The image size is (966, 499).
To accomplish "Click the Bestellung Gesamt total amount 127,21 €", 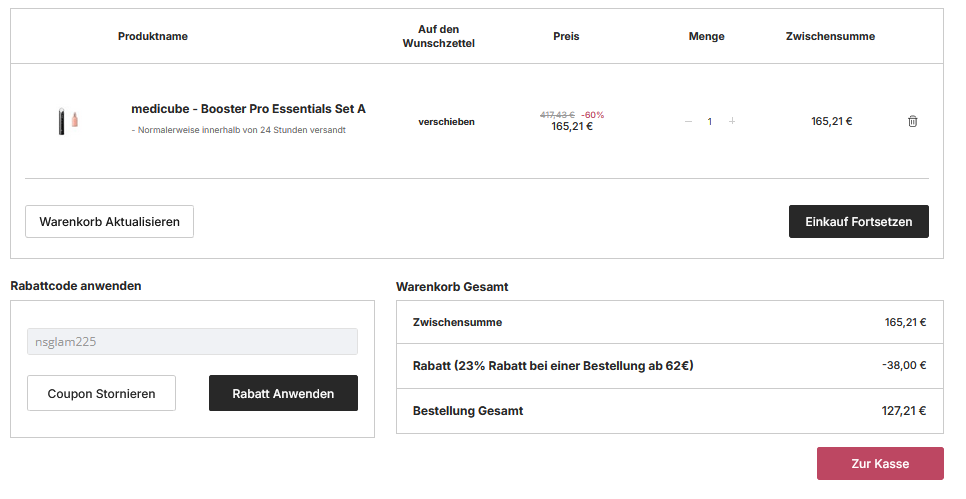I will [904, 410].
